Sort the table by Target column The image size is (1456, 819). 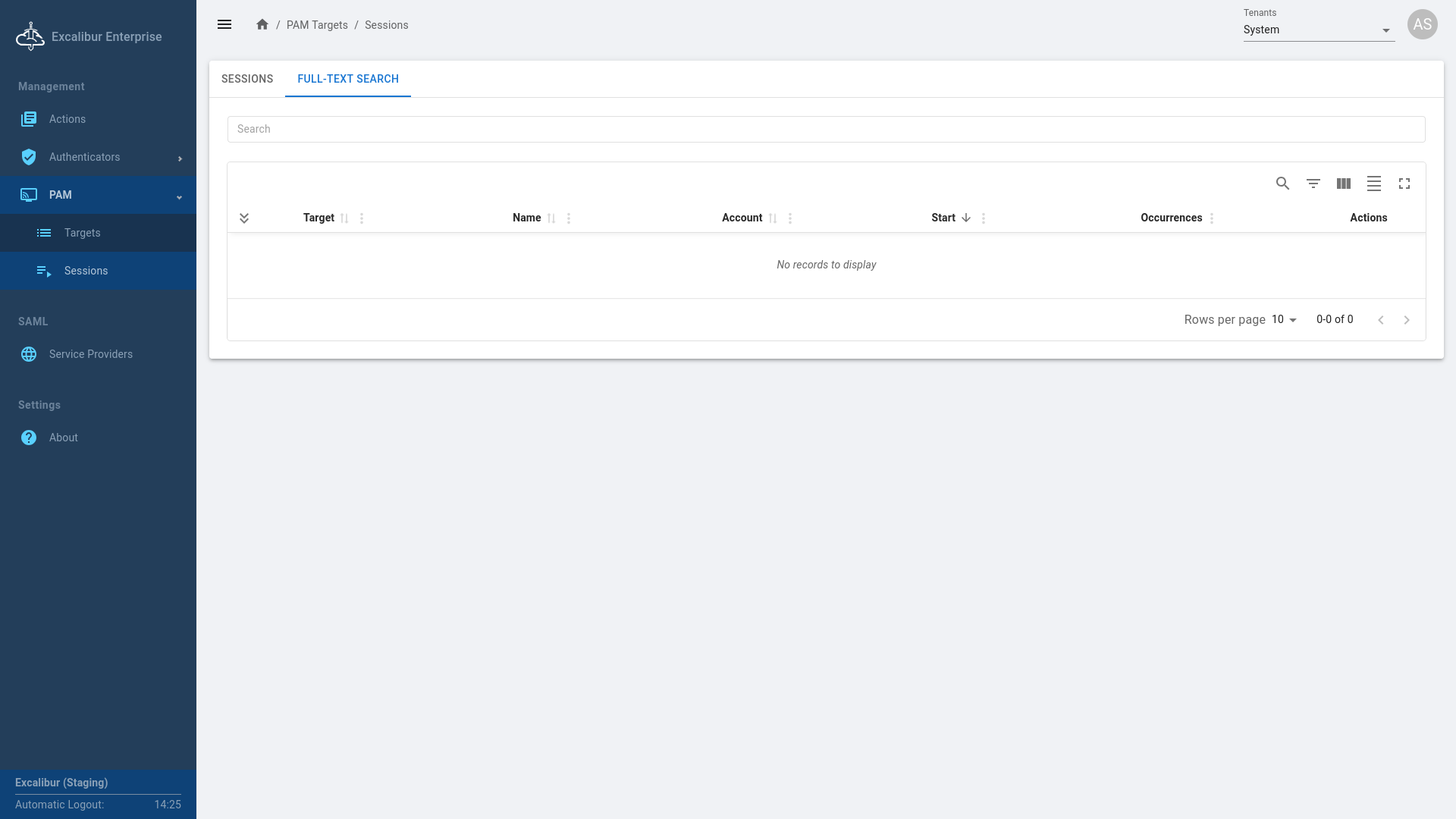coord(344,218)
